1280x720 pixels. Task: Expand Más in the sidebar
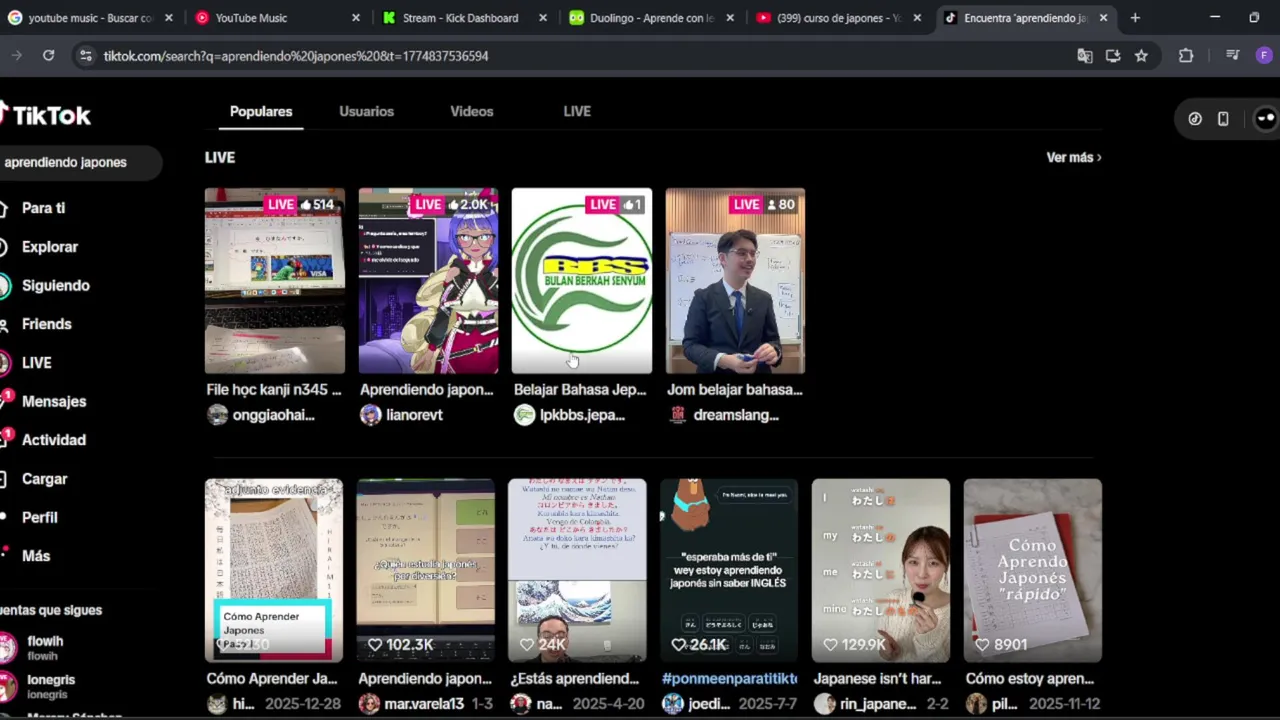point(35,556)
